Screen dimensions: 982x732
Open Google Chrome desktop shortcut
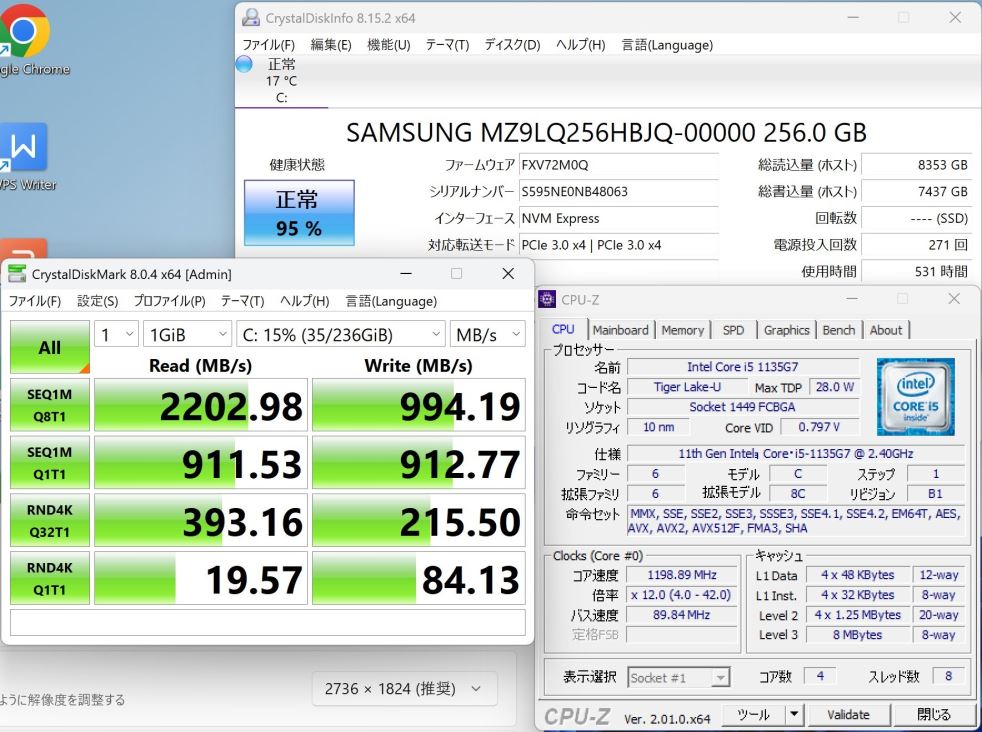(25, 41)
